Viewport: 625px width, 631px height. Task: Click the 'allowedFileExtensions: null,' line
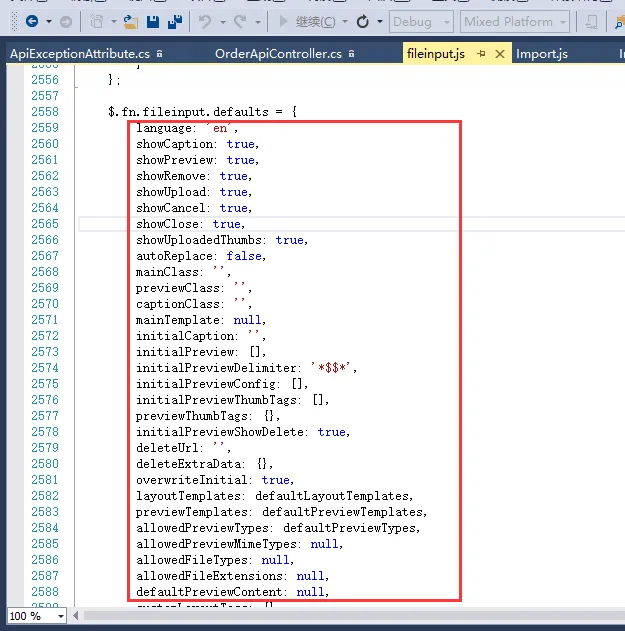[x=232, y=576]
